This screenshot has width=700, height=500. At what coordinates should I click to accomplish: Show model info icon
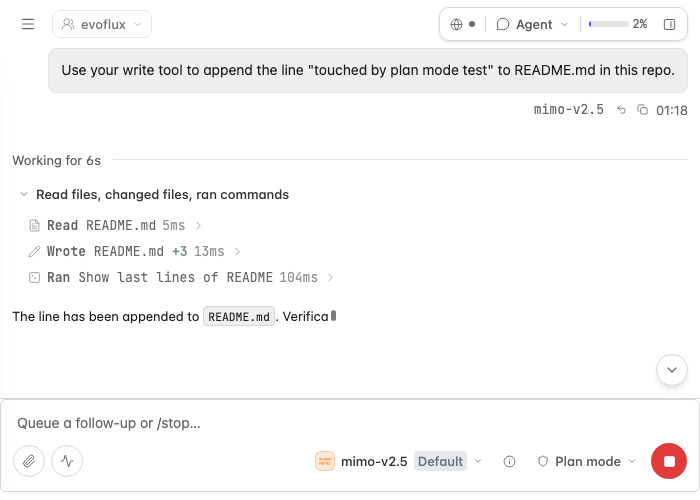coord(509,461)
